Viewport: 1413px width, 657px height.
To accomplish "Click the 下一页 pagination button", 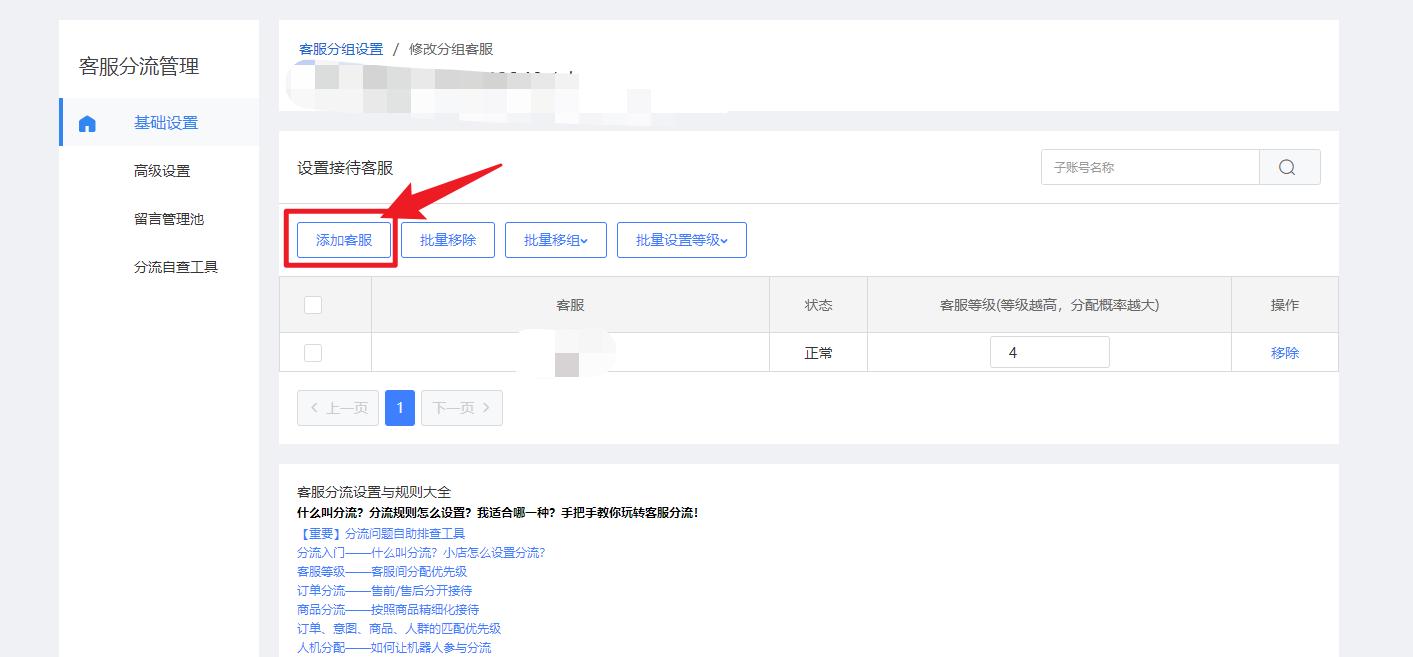I will [461, 407].
